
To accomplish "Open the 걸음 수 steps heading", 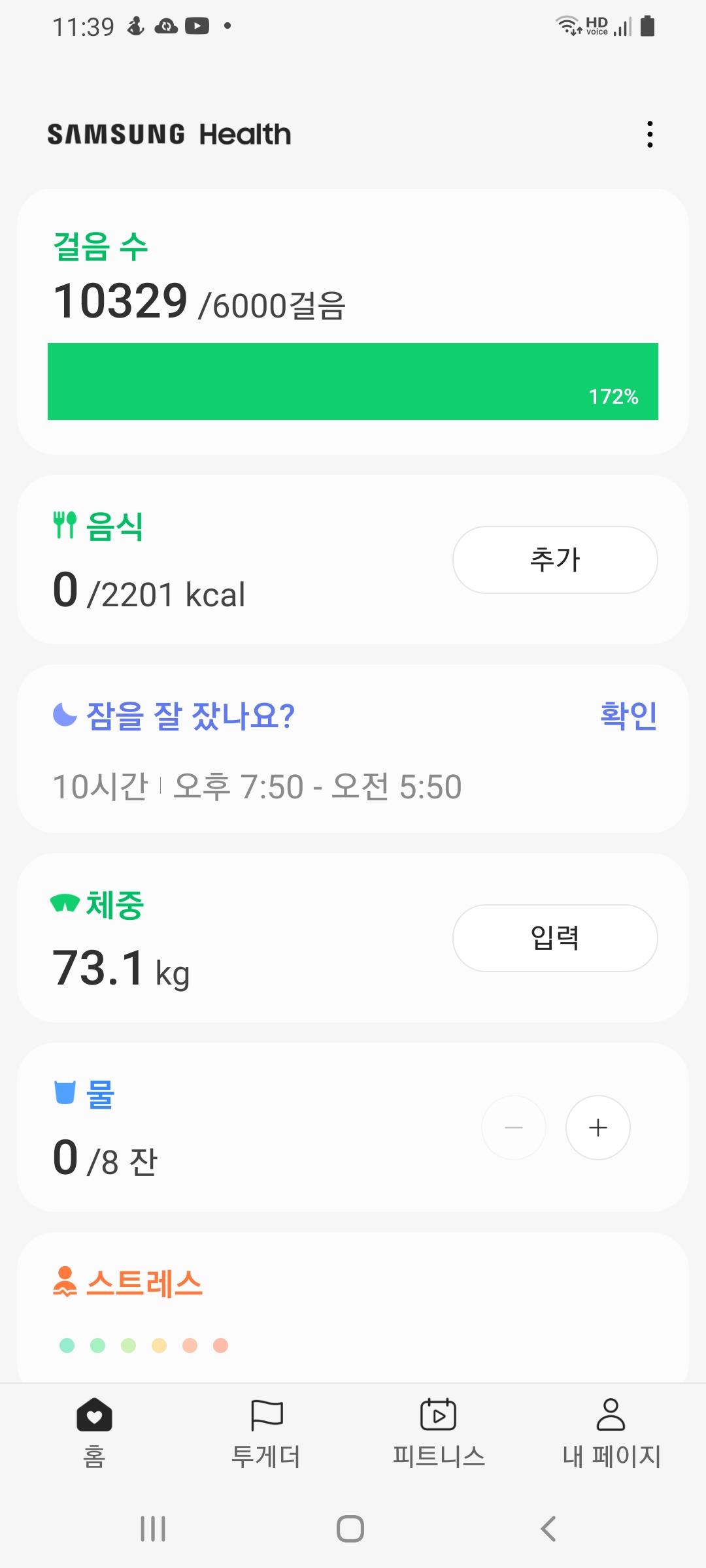I will (101, 247).
